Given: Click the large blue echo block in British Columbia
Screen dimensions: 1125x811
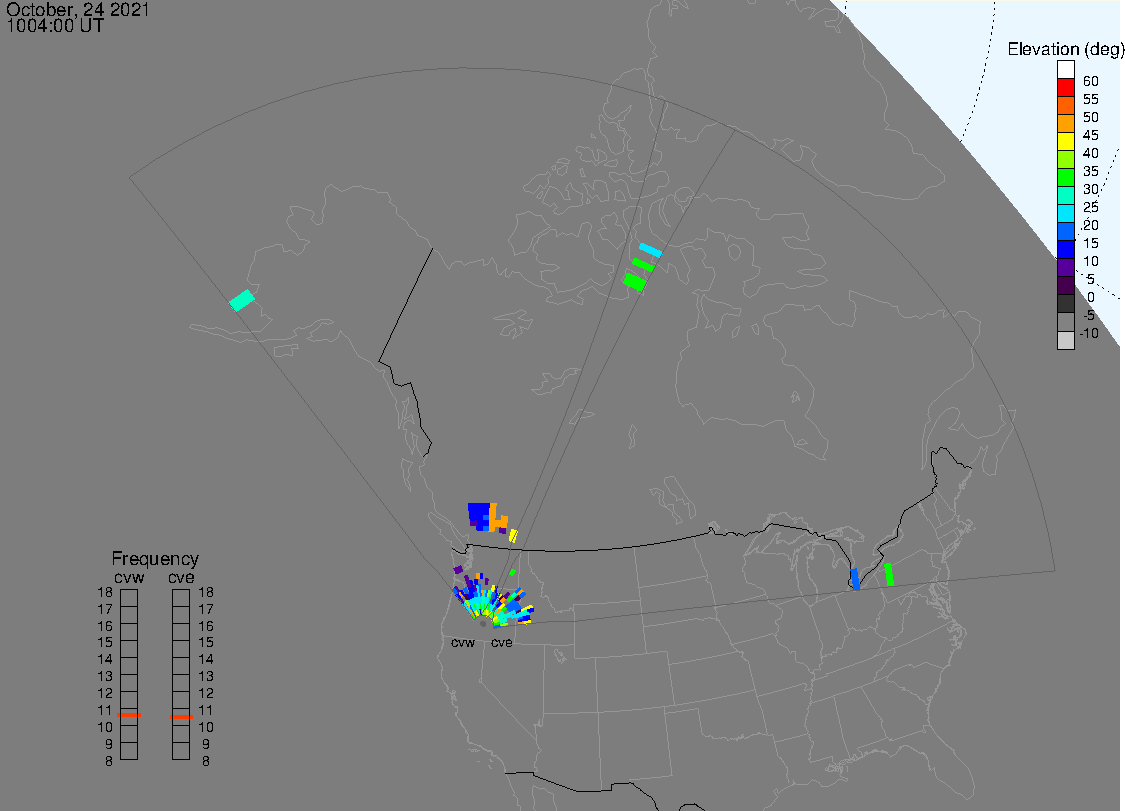Looking at the screenshot, I should pos(479,514).
